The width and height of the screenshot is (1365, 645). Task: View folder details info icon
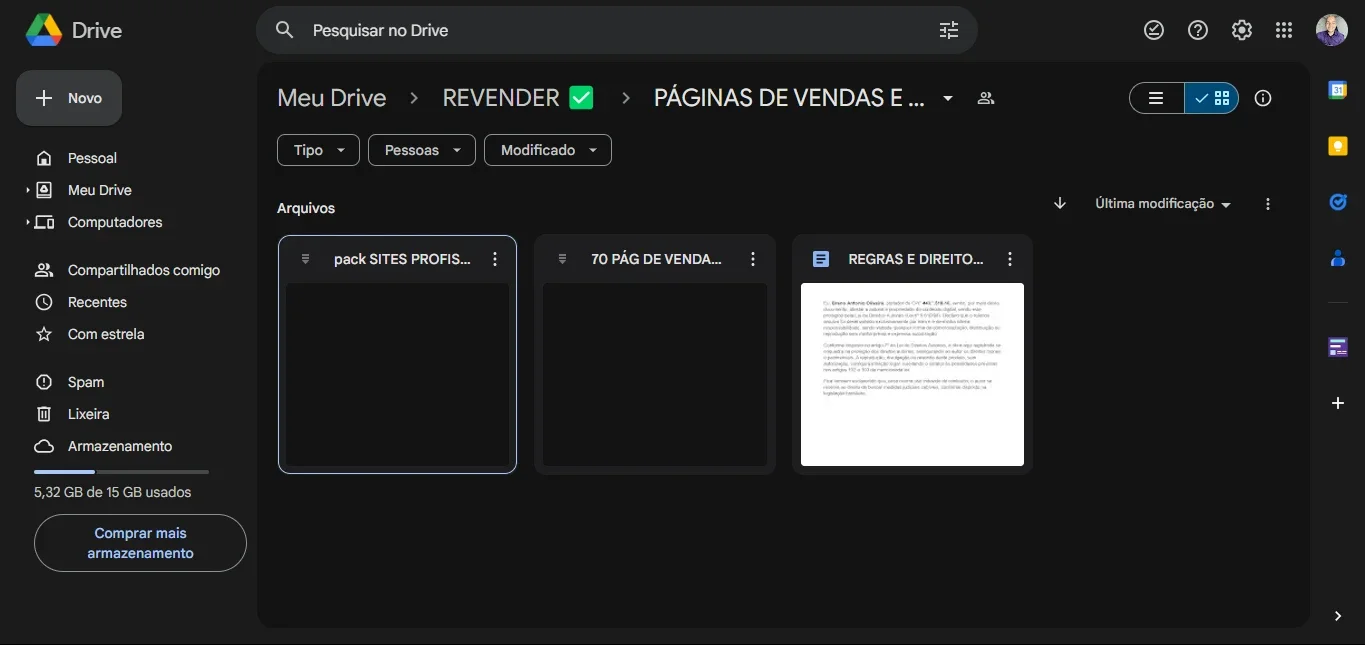pyautogui.click(x=1263, y=98)
